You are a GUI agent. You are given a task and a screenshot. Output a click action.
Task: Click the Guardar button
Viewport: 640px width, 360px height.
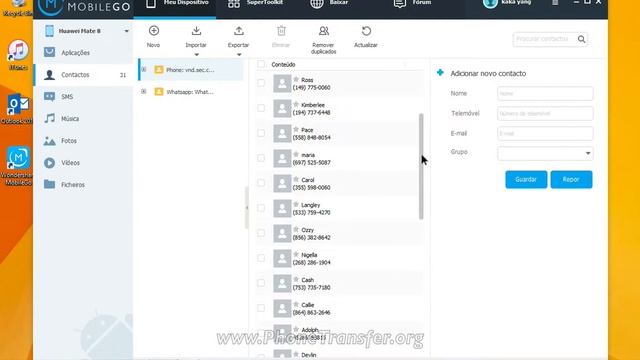pos(526,180)
